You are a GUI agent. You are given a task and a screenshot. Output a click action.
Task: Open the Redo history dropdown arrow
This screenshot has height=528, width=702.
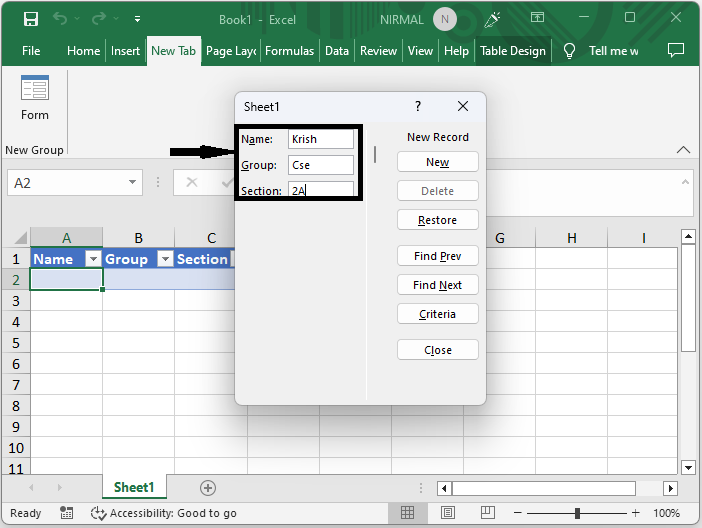(116, 19)
